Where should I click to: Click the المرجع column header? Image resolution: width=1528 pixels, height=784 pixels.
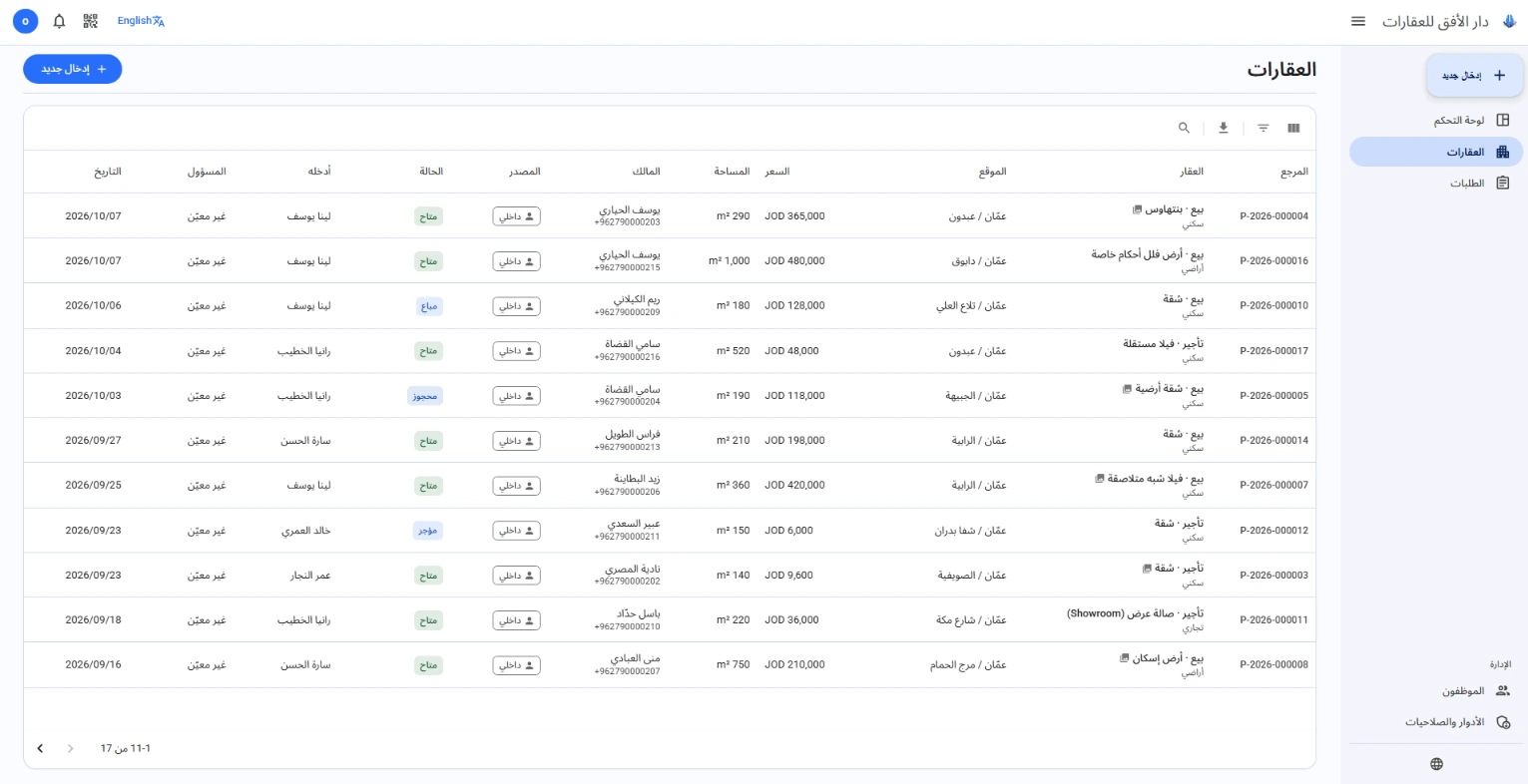[1294, 172]
